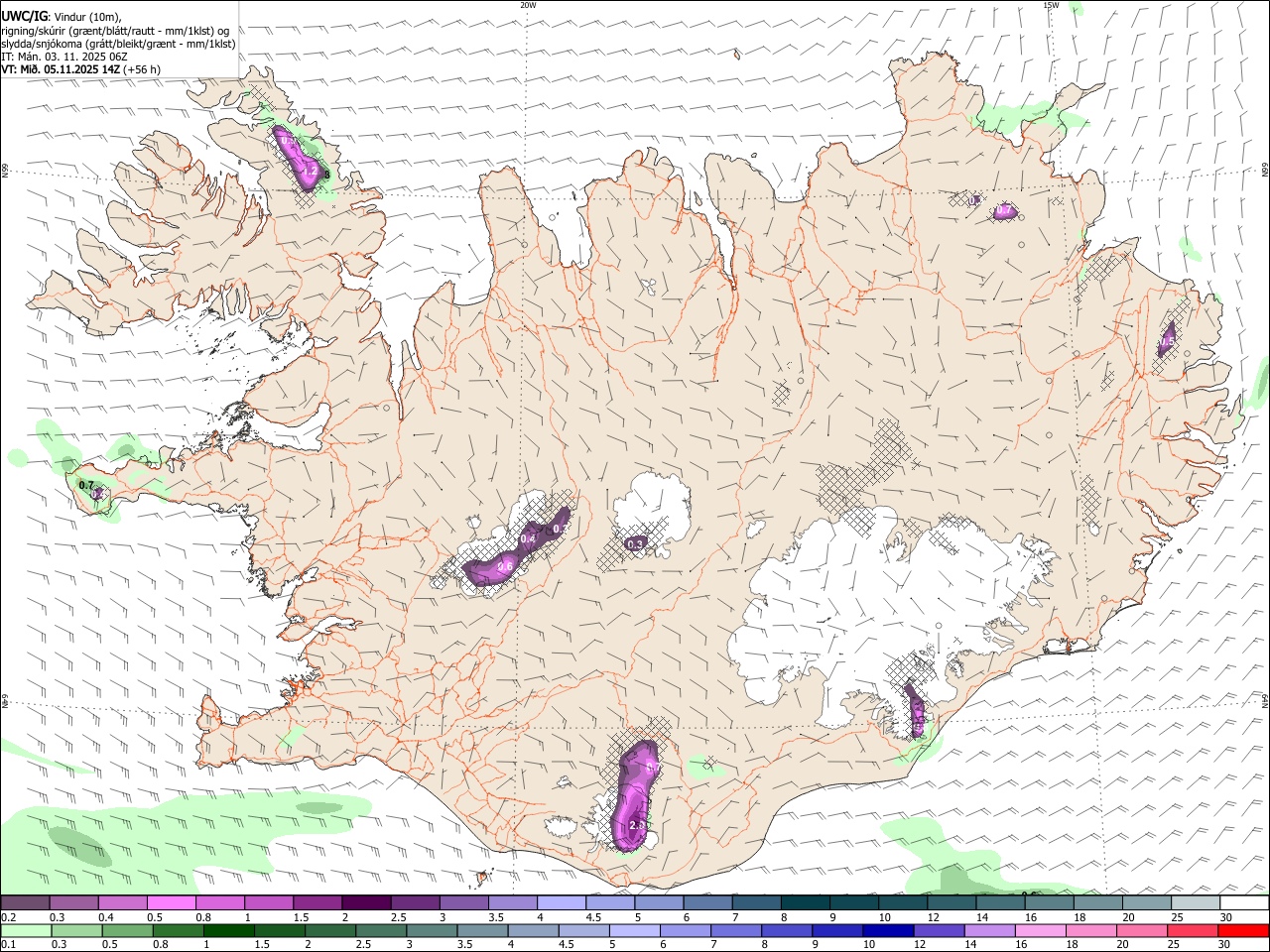The width and height of the screenshot is (1270, 952).
Task: Pick the white 30 snow legend swatch
Action: pyautogui.click(x=1244, y=902)
